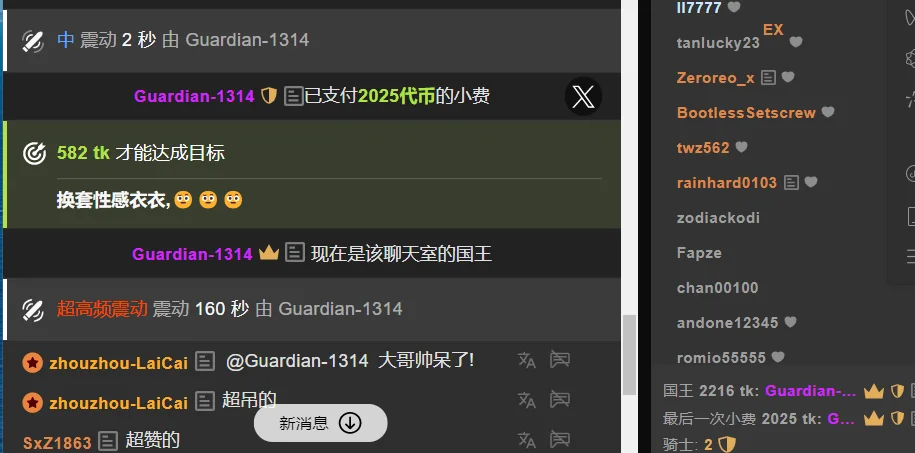Flag the 超吊的 chat message

[560, 399]
